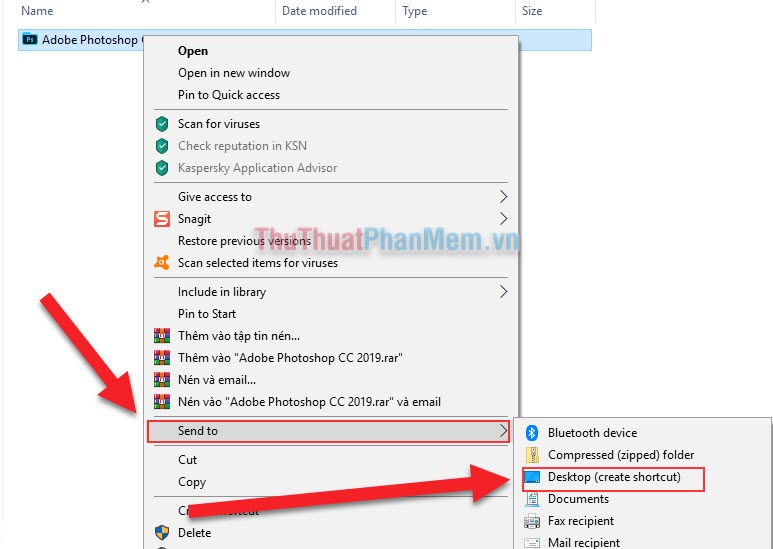Click the Mail recipient envelope icon
The image size is (773, 549).
[x=532, y=543]
